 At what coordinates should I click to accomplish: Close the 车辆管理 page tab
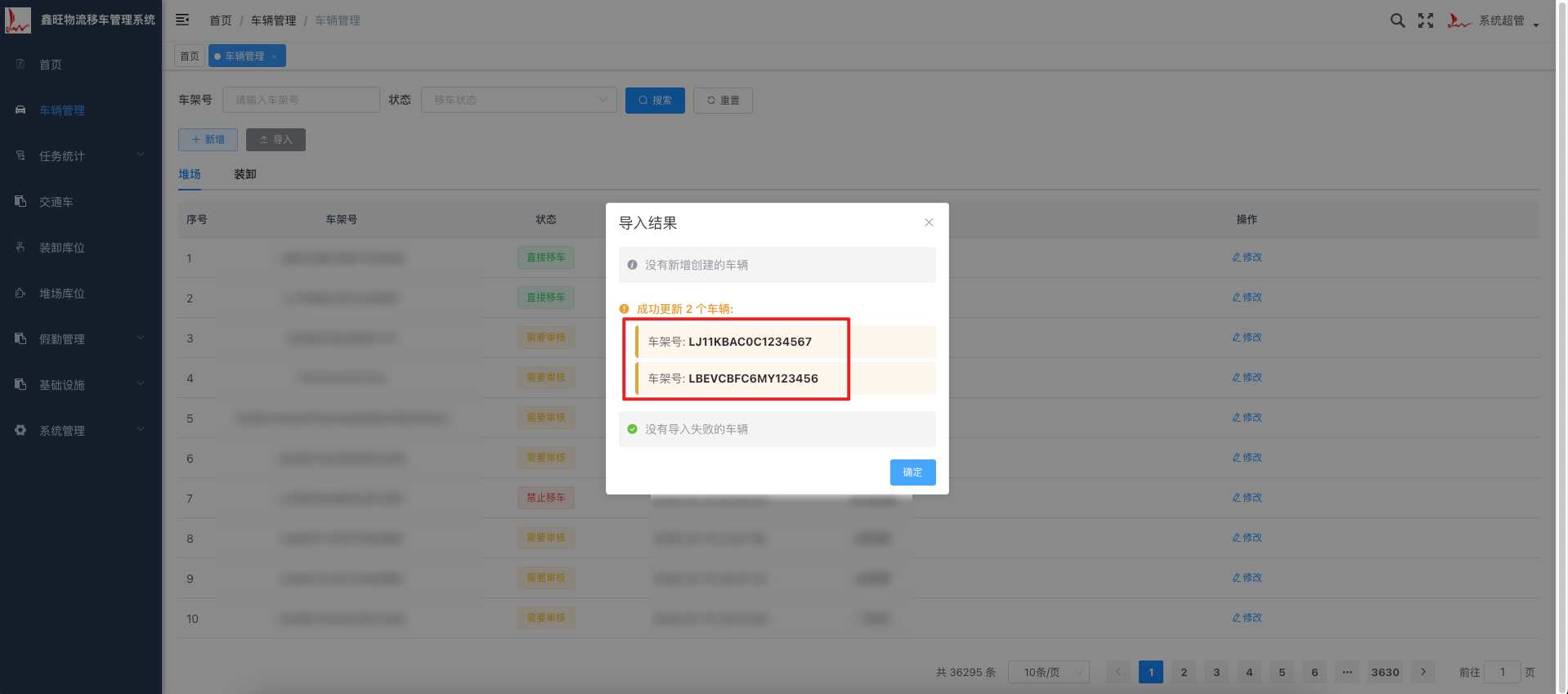click(274, 56)
